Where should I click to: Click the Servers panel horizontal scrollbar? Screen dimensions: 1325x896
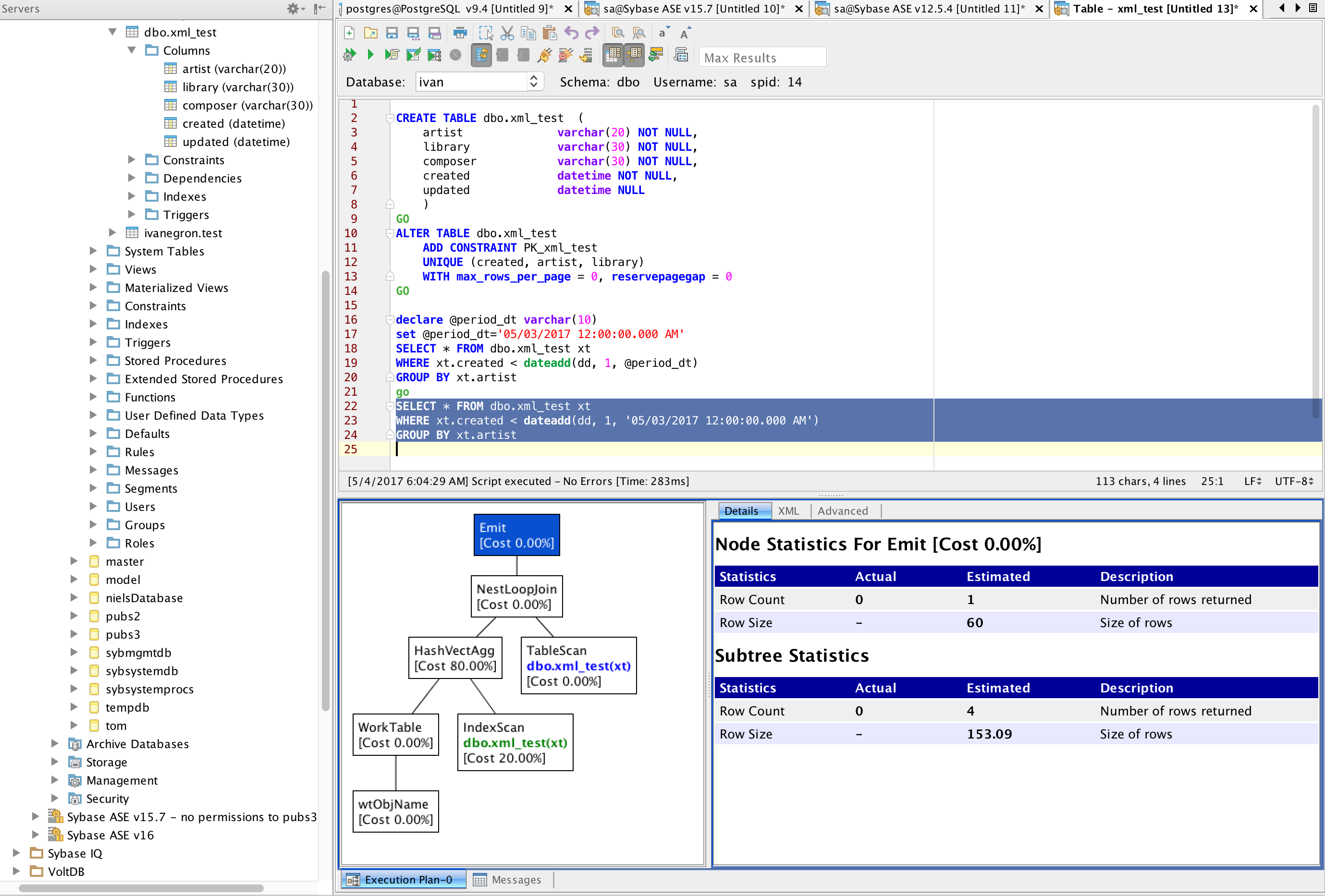tap(141, 887)
